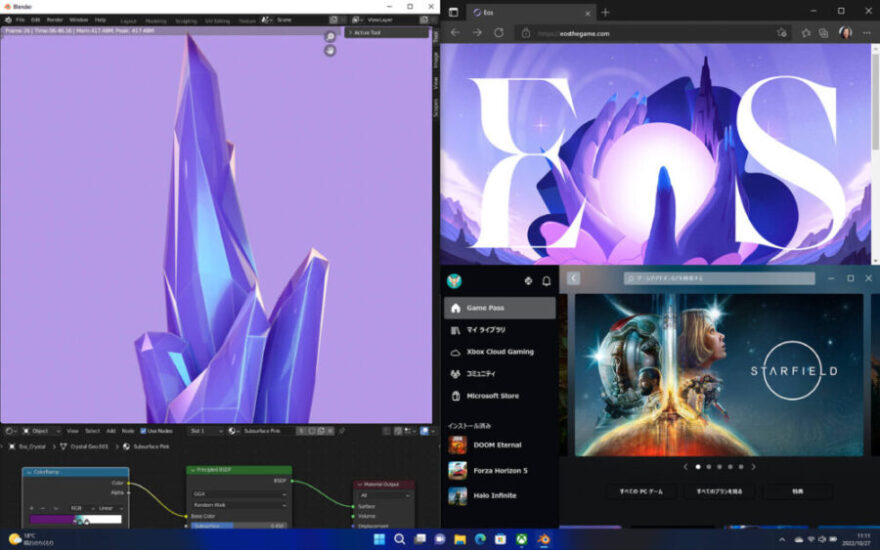Open Xbox app profile avatar

(454, 281)
